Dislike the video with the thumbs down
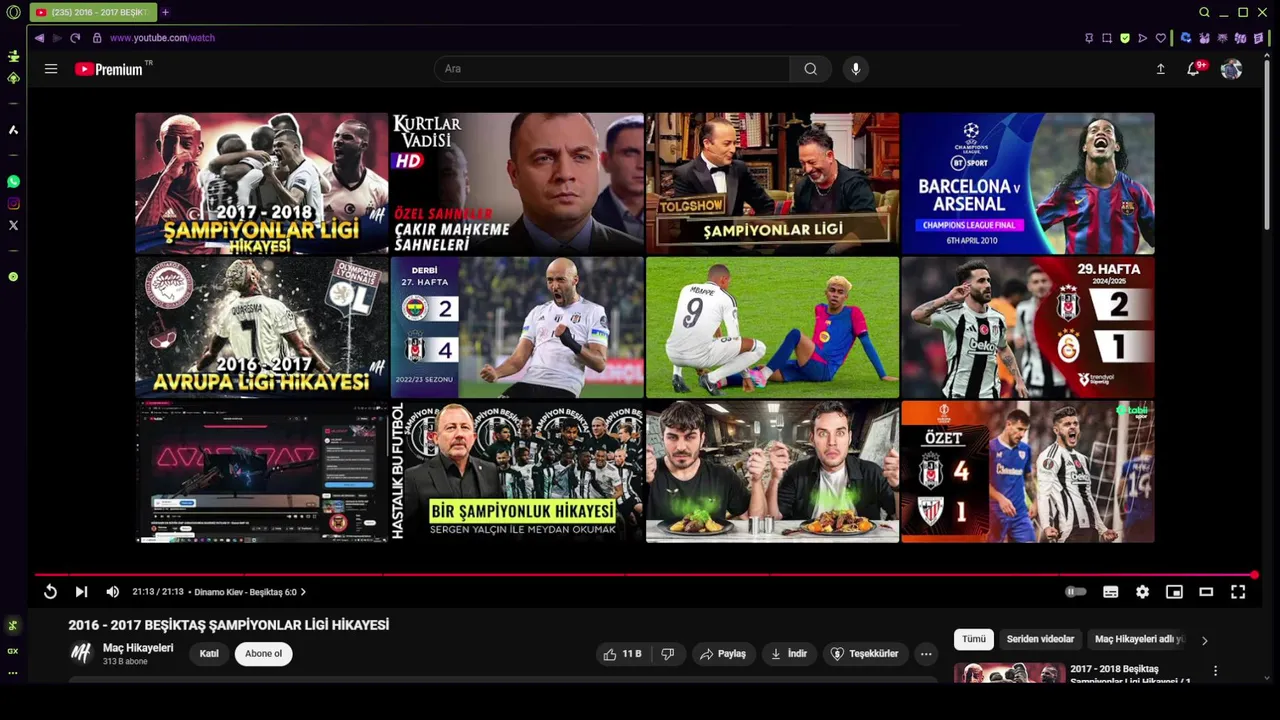The width and height of the screenshot is (1280, 720). tap(668, 654)
